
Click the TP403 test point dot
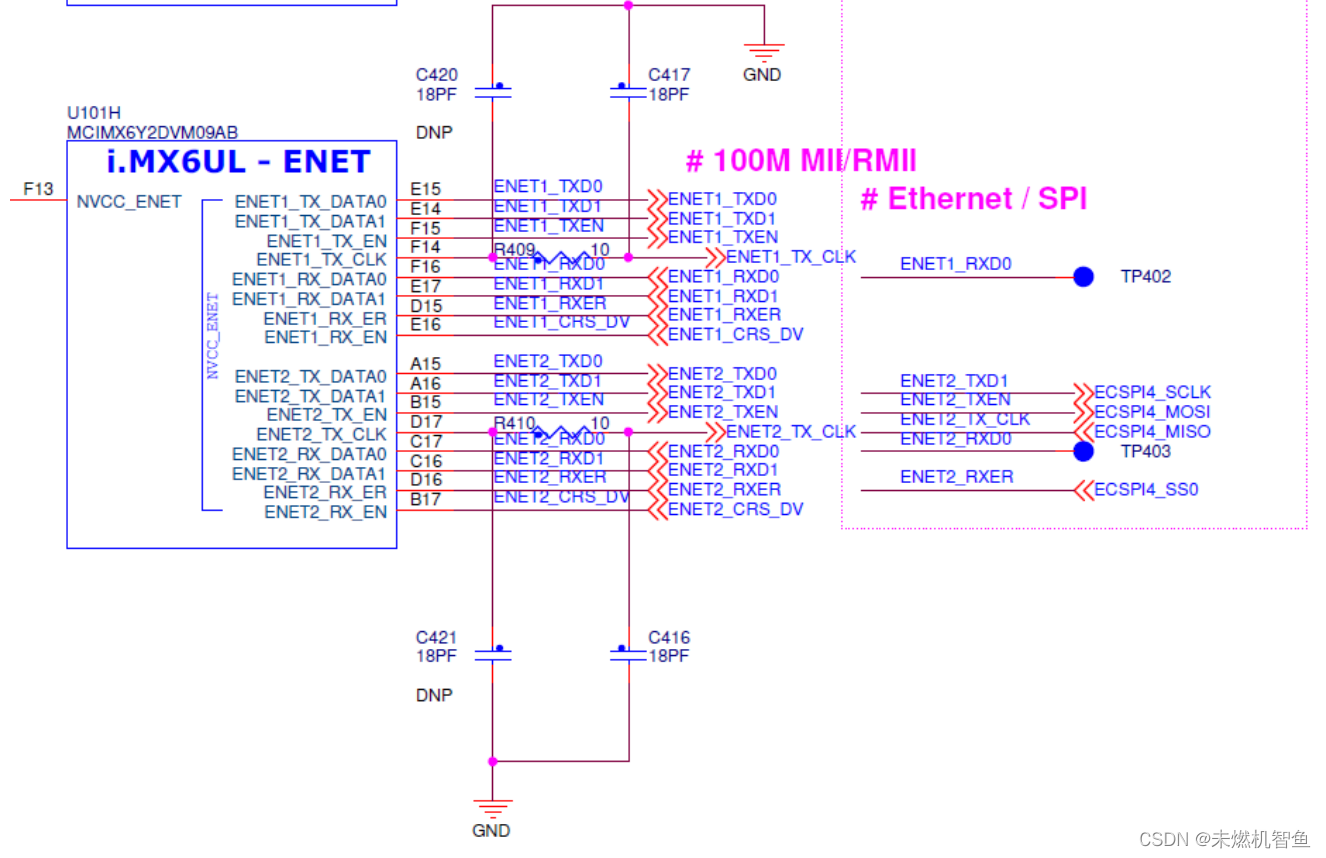1083,452
